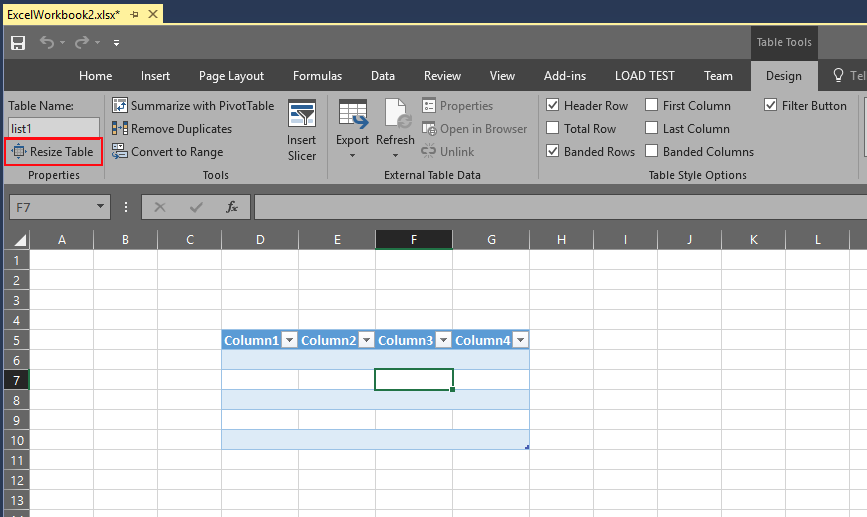This screenshot has height=517, width=867.
Task: Expand the Refresh dropdown arrow
Action: (x=395, y=156)
